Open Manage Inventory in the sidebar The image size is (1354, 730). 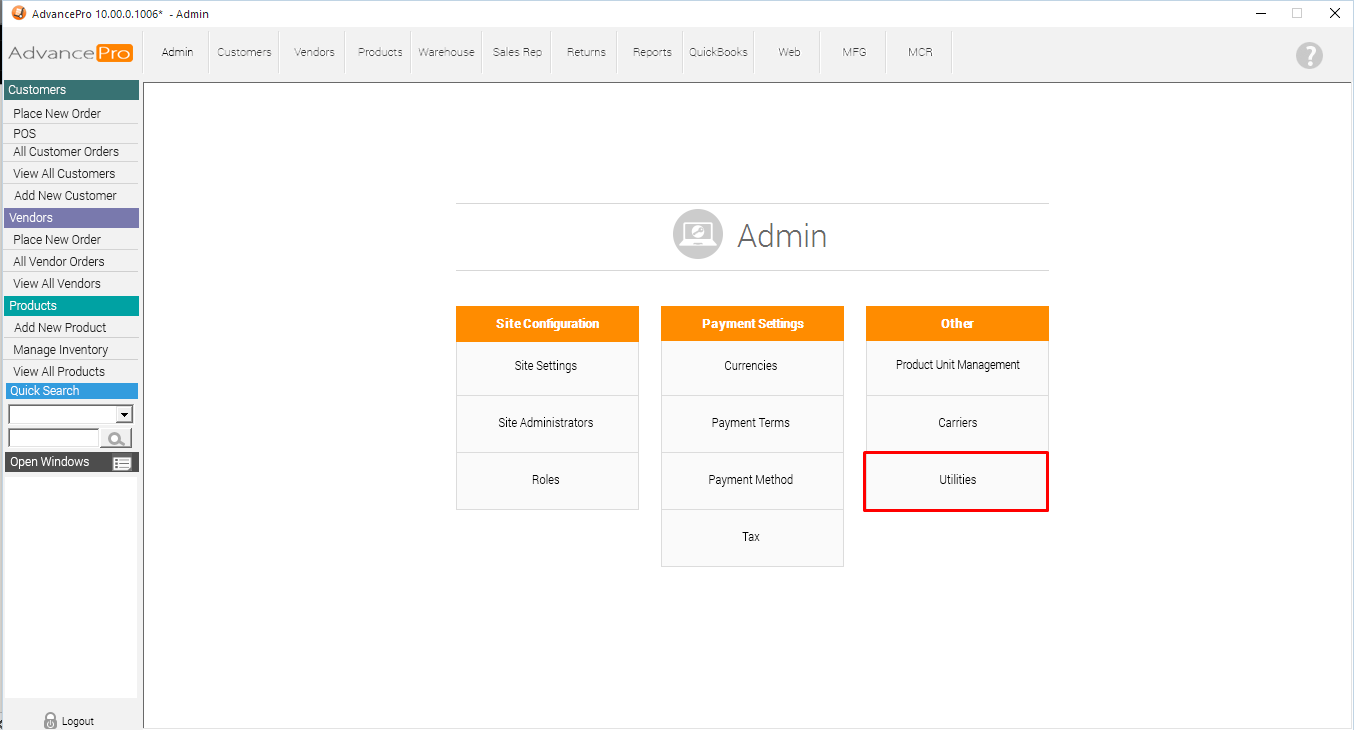point(61,350)
